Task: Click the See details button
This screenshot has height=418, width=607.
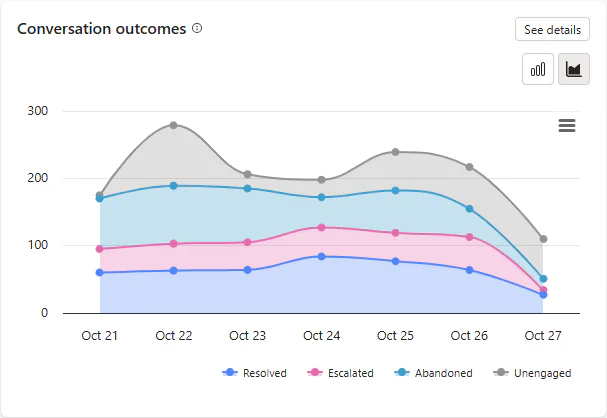Action: pyautogui.click(x=552, y=29)
